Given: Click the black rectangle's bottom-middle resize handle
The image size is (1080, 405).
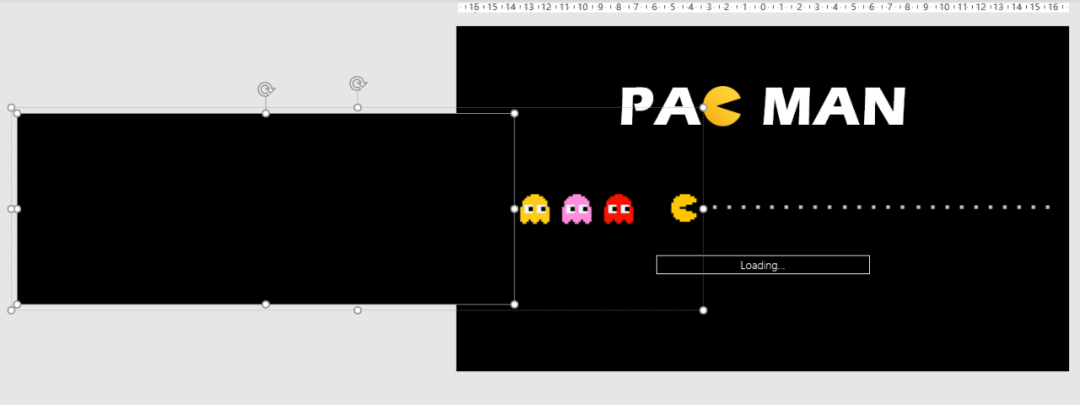Looking at the screenshot, I should pos(266,304).
